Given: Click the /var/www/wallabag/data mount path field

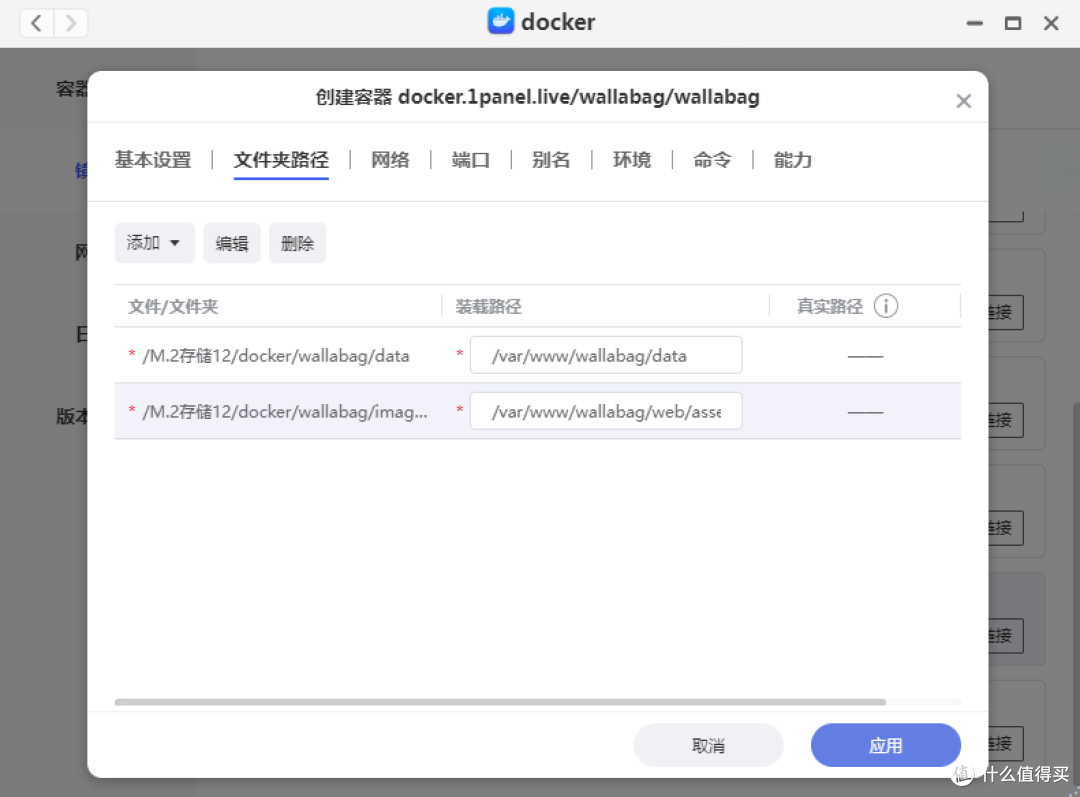Looking at the screenshot, I should [605, 354].
